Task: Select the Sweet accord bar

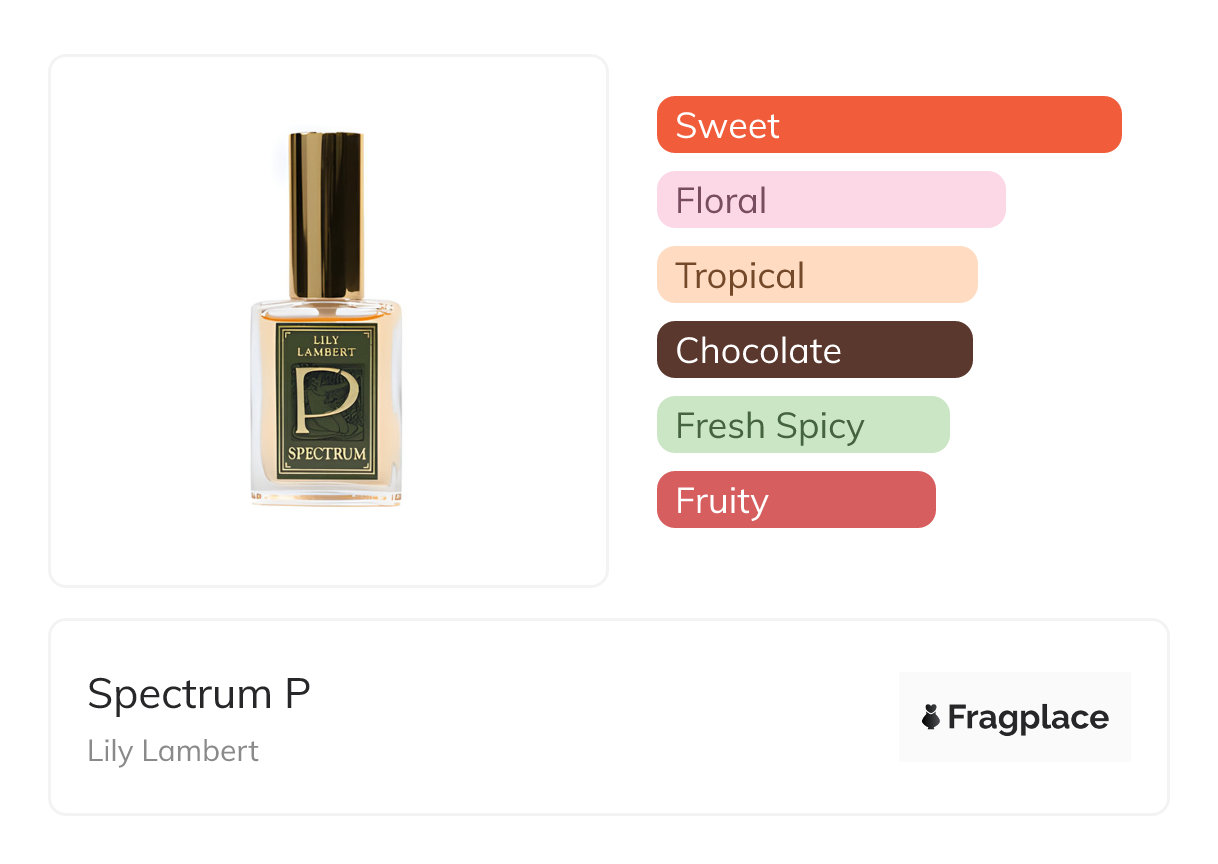Action: coord(889,125)
